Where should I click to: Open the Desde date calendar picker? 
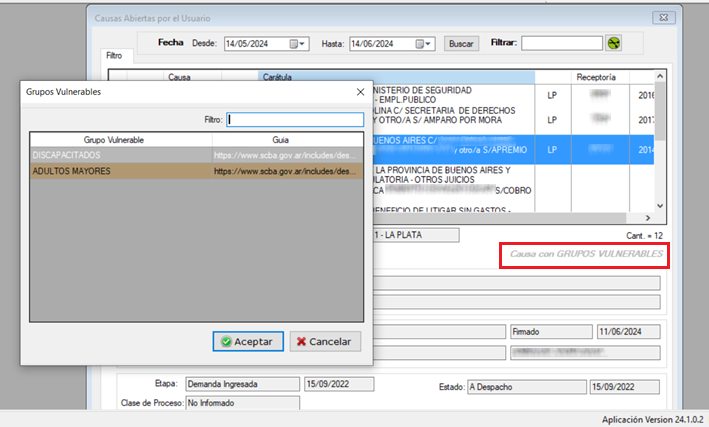pyautogui.click(x=294, y=44)
